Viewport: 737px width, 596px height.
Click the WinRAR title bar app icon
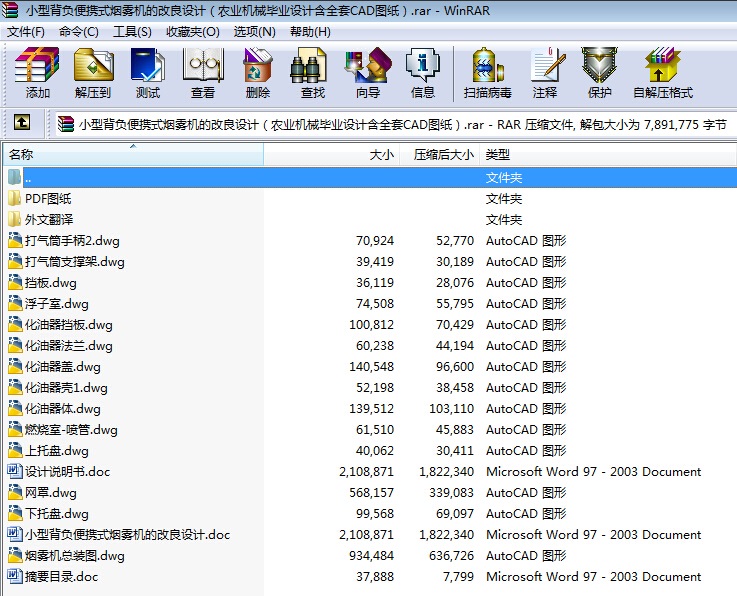[9, 10]
